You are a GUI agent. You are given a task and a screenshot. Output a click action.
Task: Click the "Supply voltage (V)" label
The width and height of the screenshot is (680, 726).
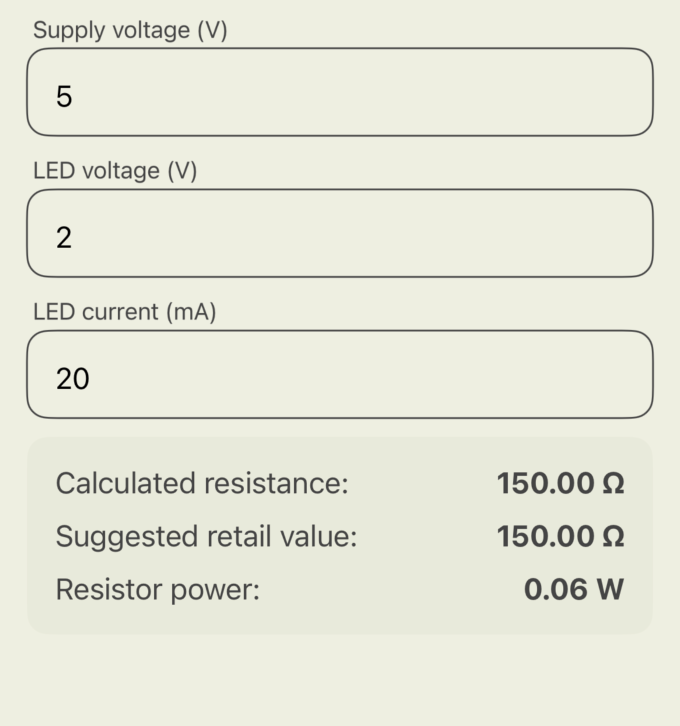(x=130, y=30)
